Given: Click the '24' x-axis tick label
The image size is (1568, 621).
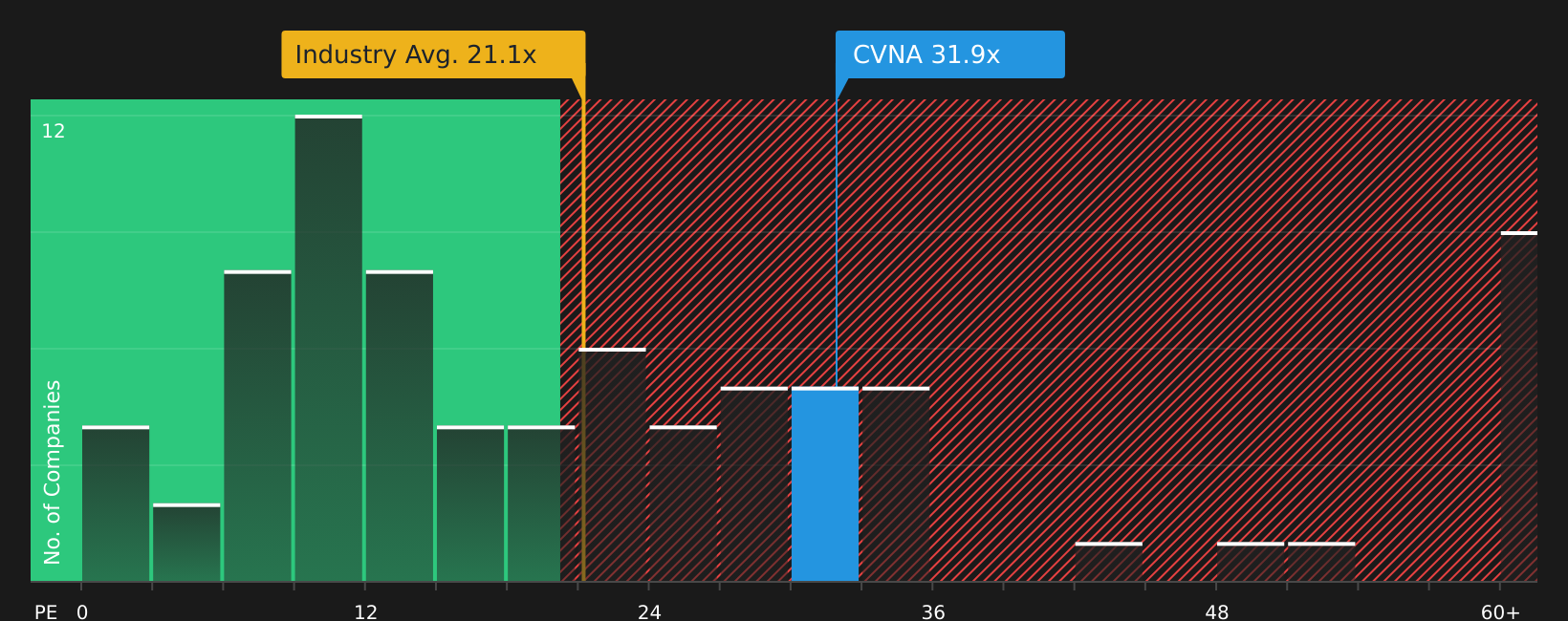Looking at the screenshot, I should click(649, 612).
